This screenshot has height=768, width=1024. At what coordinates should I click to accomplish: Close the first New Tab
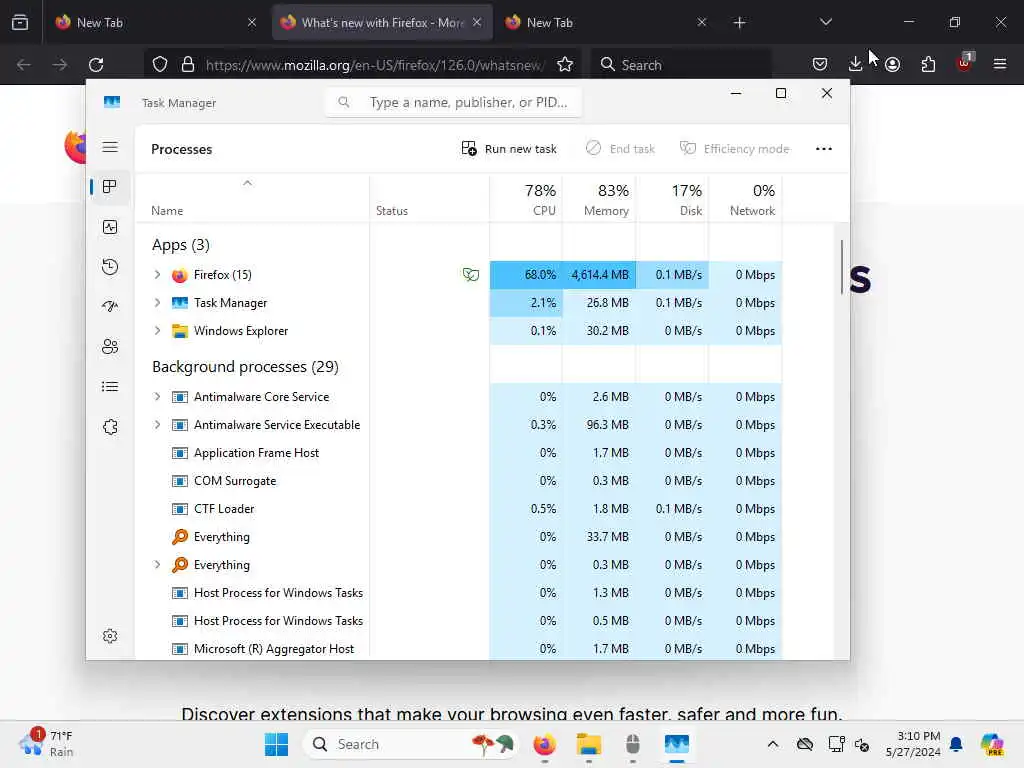[252, 22]
